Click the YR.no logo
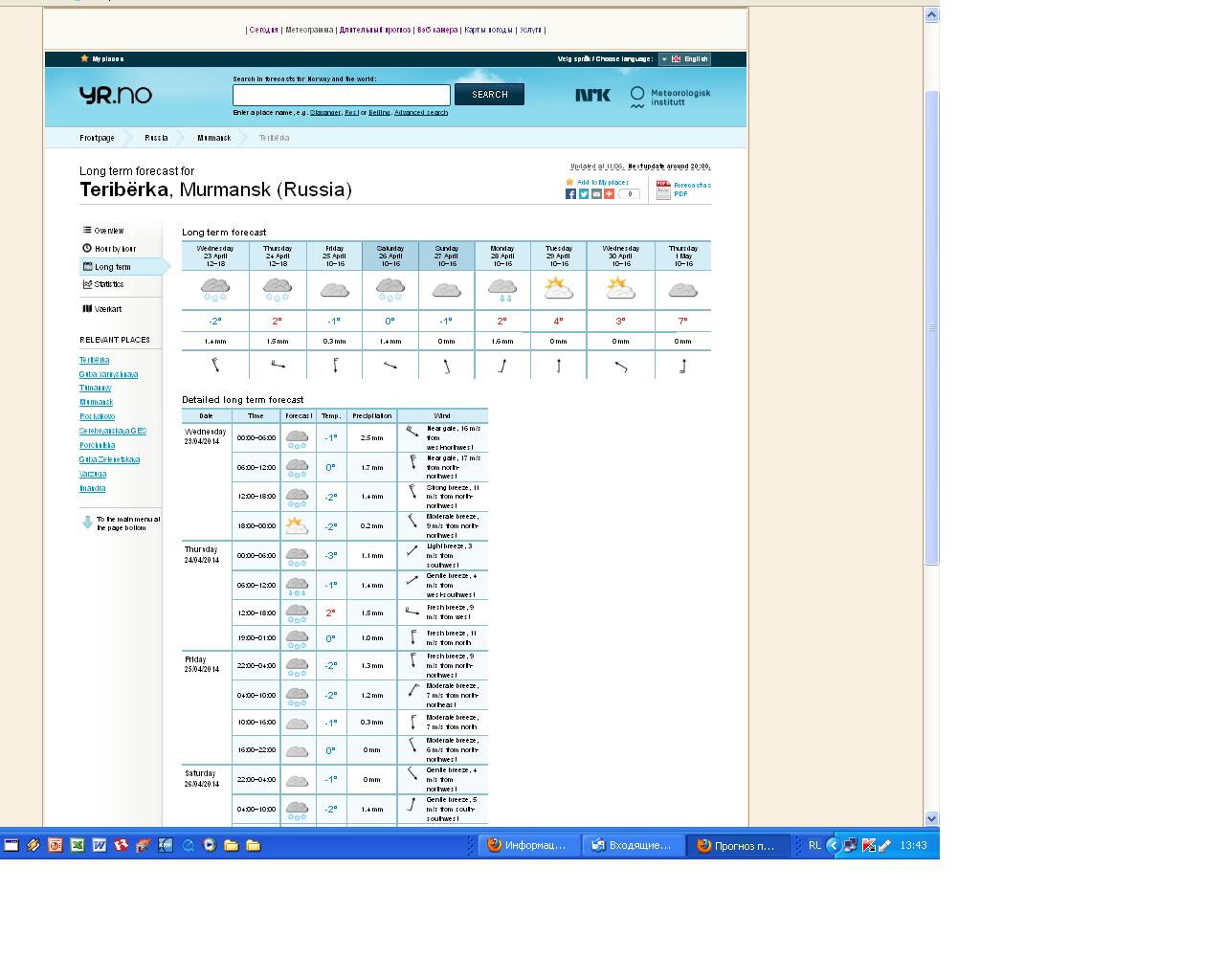Image resolution: width=1225 pixels, height=980 pixels. [x=116, y=95]
